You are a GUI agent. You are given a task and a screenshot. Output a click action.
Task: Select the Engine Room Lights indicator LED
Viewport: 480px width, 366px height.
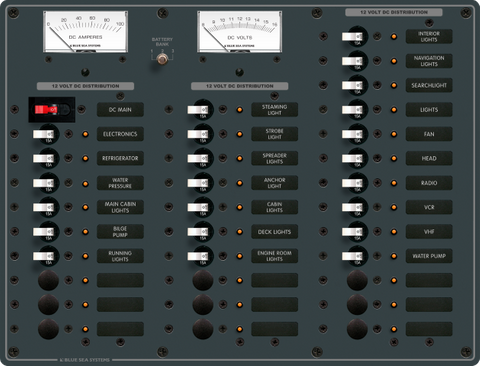tap(240, 256)
